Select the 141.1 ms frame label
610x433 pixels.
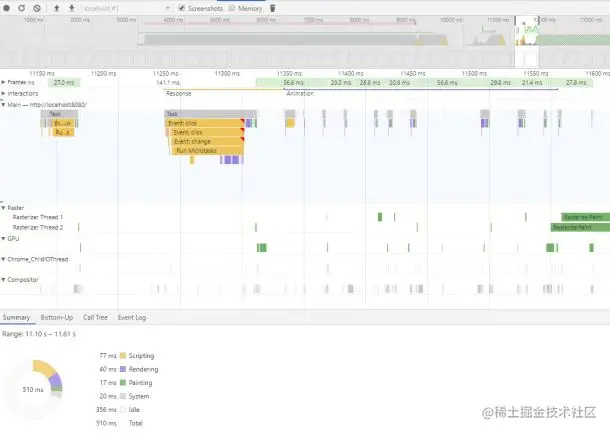(168, 82)
